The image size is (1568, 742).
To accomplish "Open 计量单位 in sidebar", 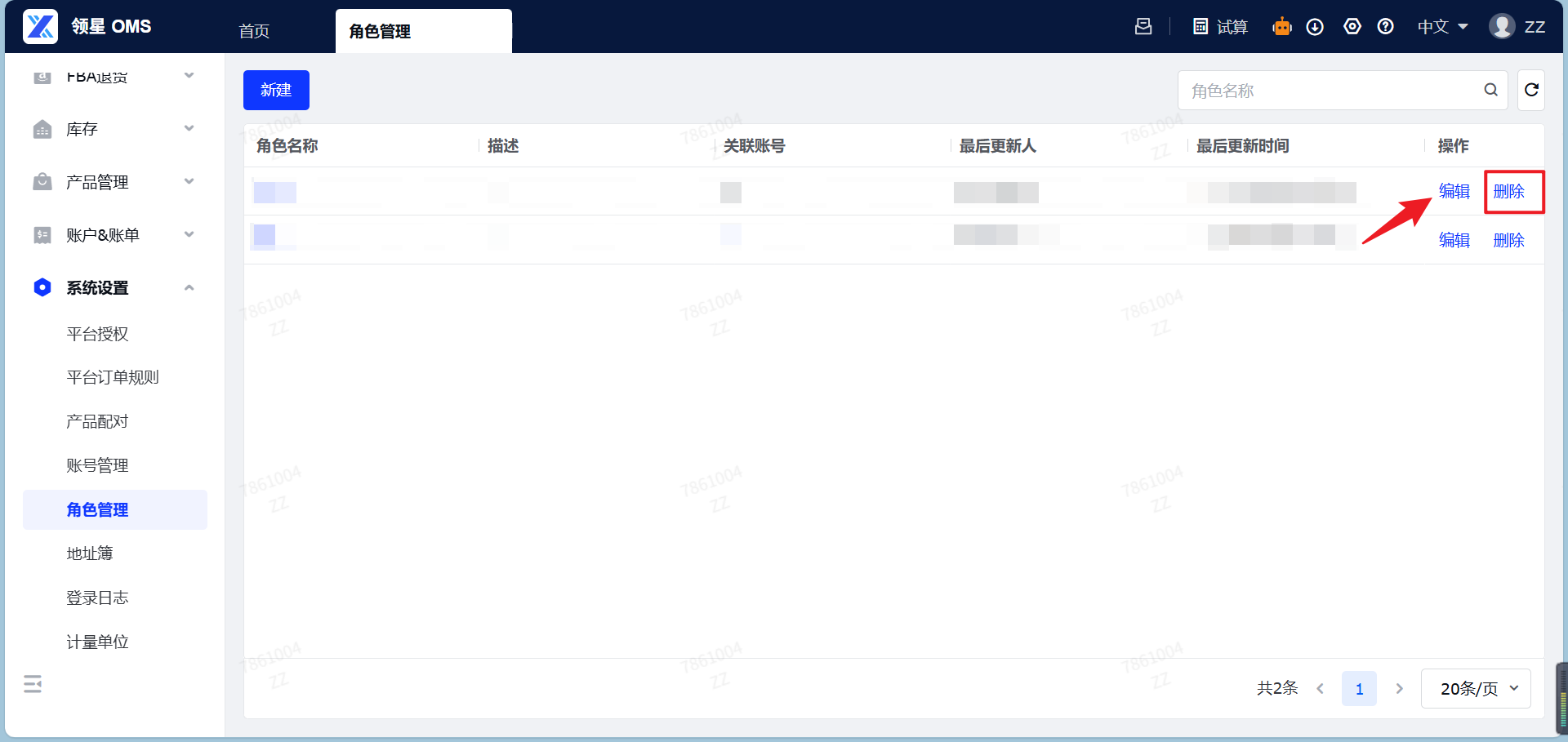I will pyautogui.click(x=97, y=642).
